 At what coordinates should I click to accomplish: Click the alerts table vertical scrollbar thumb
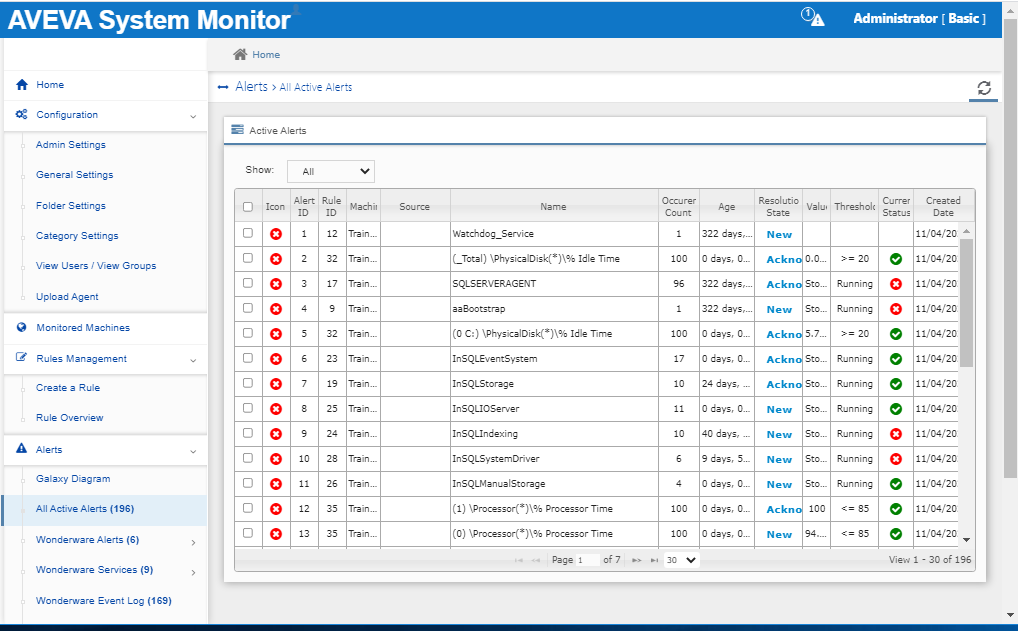click(x=966, y=303)
